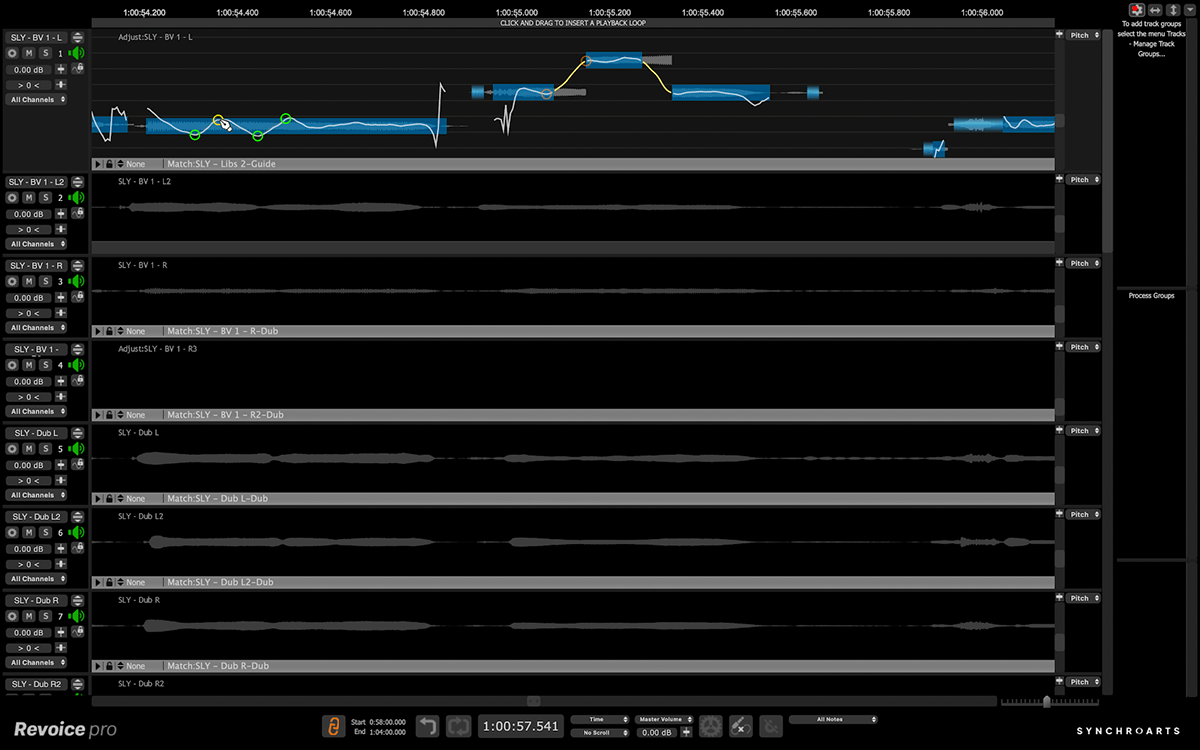This screenshot has width=1200, height=750.
Task: Open the No Scroll dropdown
Action: (600, 733)
